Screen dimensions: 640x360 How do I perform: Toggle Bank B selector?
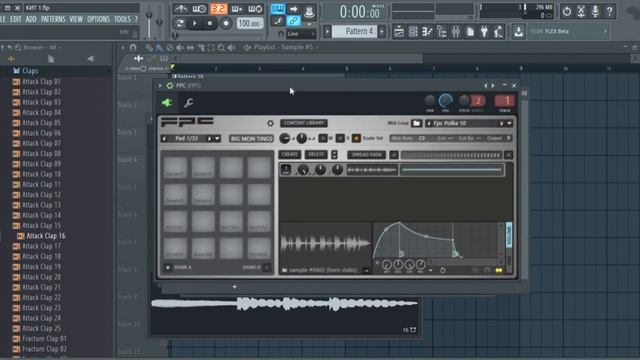(267, 267)
